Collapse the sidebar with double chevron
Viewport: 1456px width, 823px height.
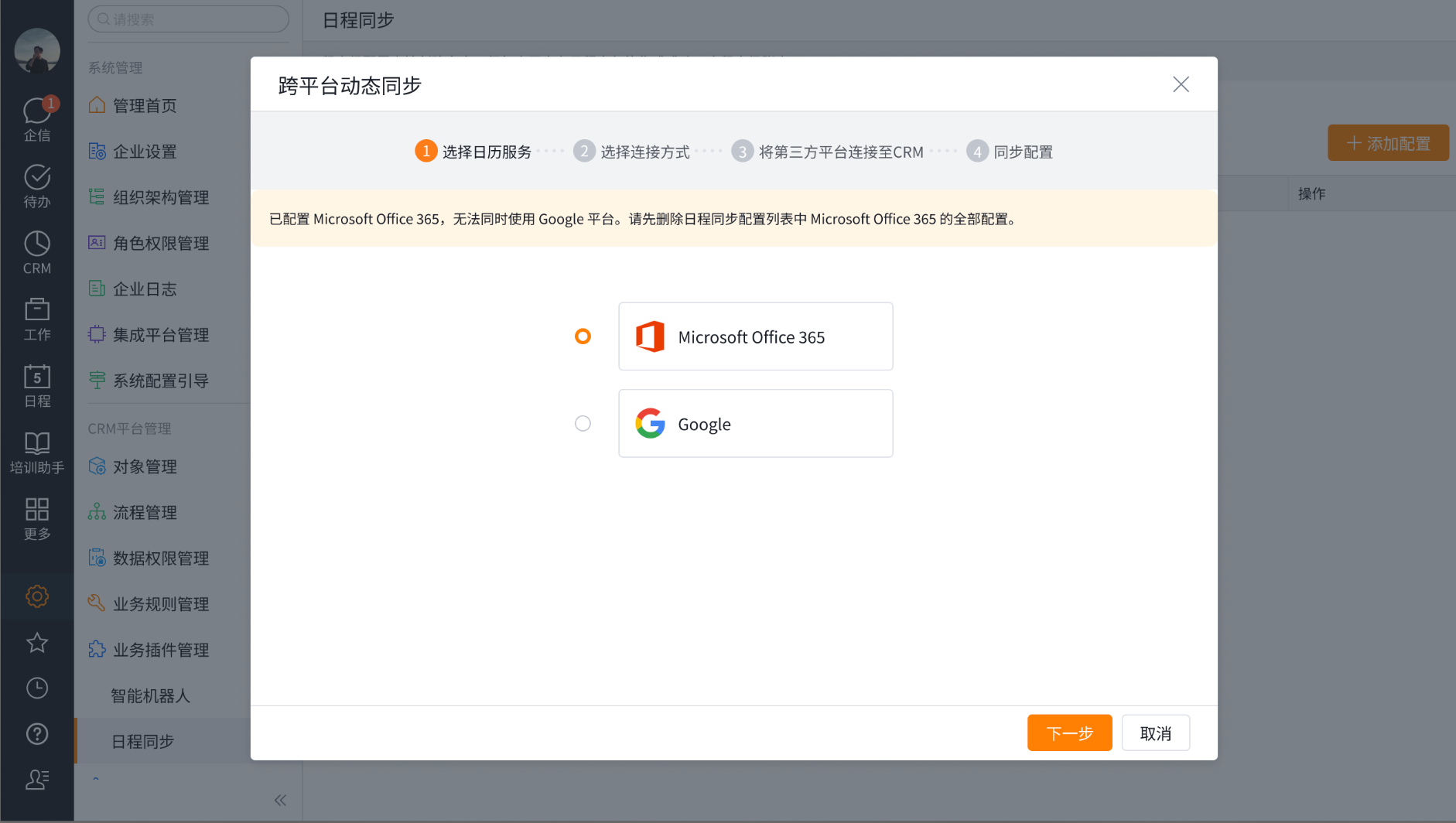[280, 801]
